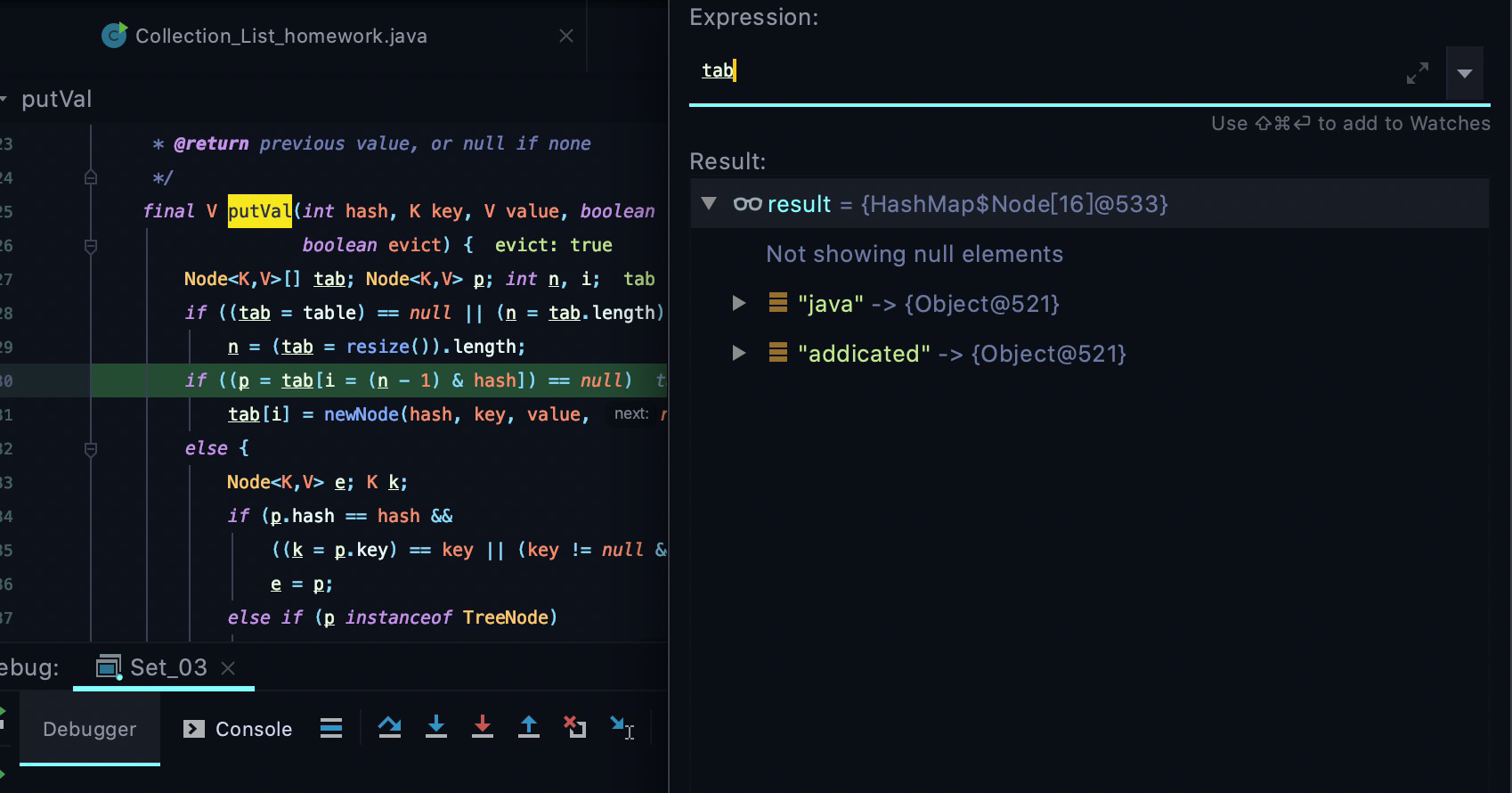Viewport: 1512px width, 793px height.
Task: Click the Result: label
Action: pyautogui.click(x=728, y=161)
